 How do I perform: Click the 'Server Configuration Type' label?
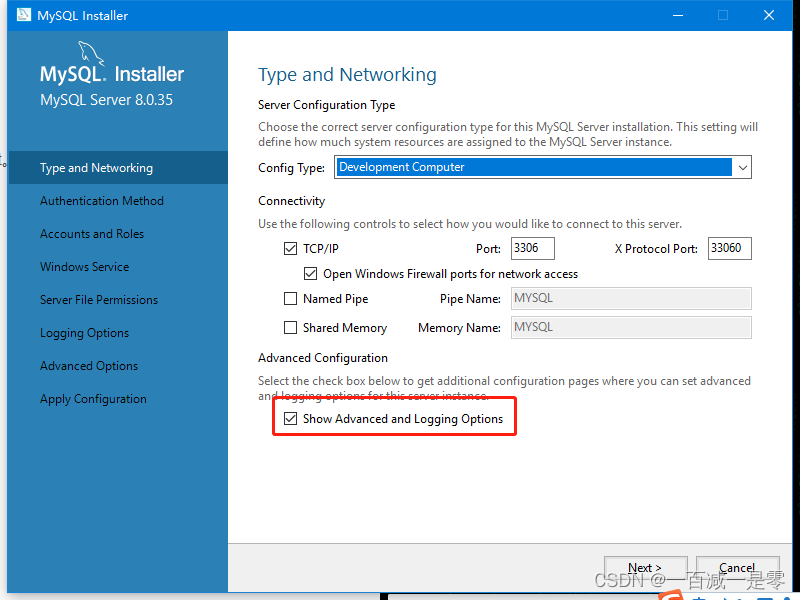(327, 105)
